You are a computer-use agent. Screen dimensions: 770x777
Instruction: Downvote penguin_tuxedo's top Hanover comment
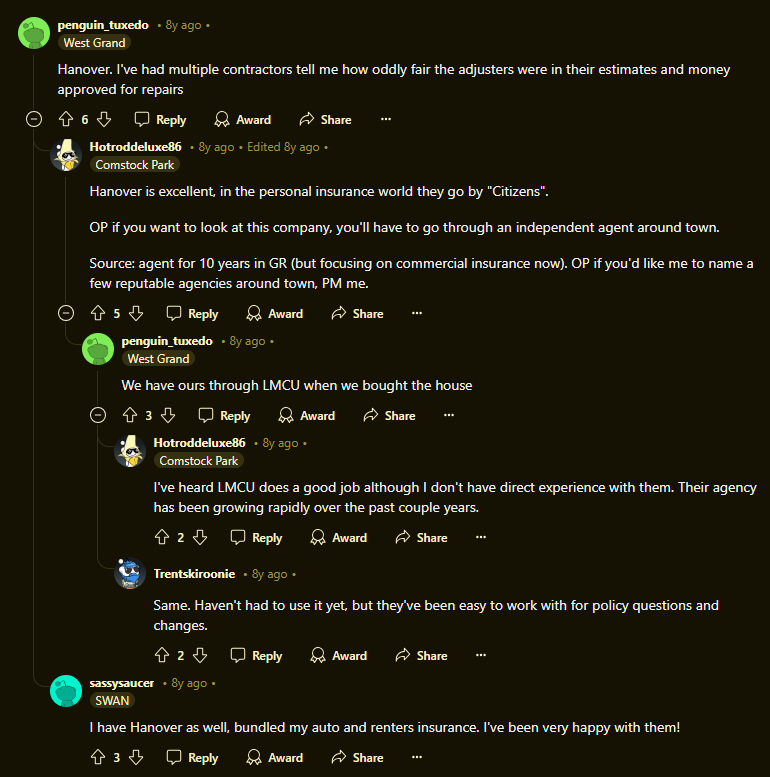(x=104, y=119)
